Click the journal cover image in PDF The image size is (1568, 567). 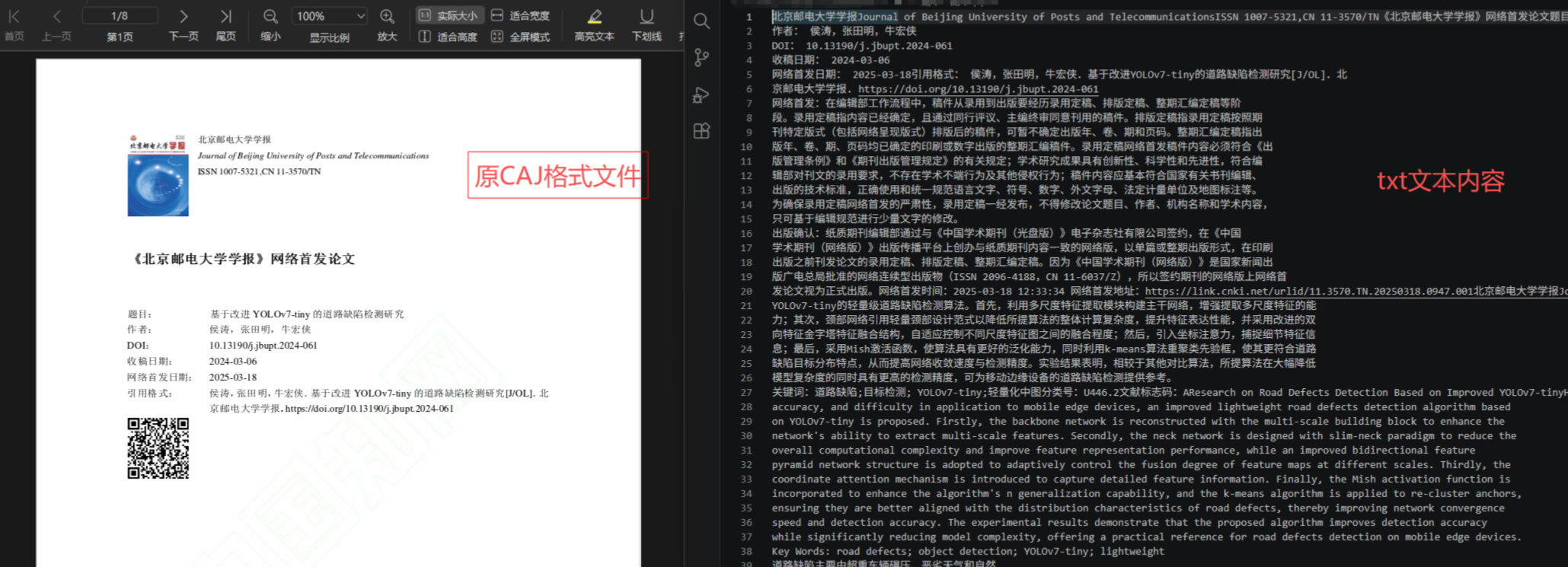coord(158,176)
